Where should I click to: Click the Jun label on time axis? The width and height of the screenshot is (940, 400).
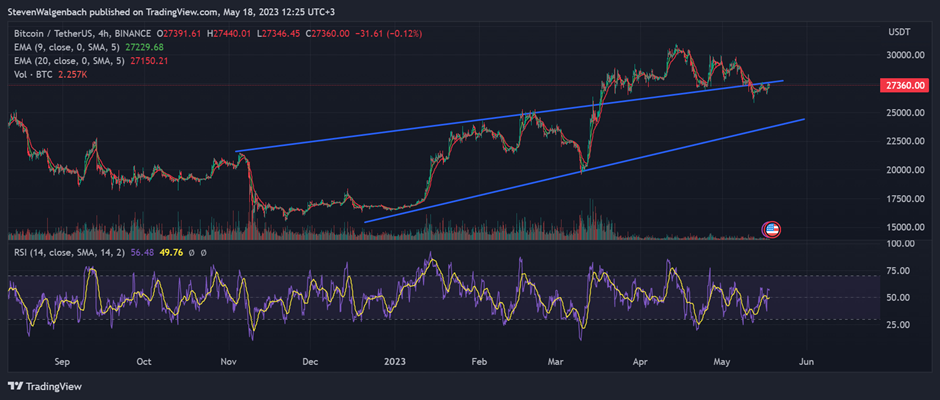[807, 362]
